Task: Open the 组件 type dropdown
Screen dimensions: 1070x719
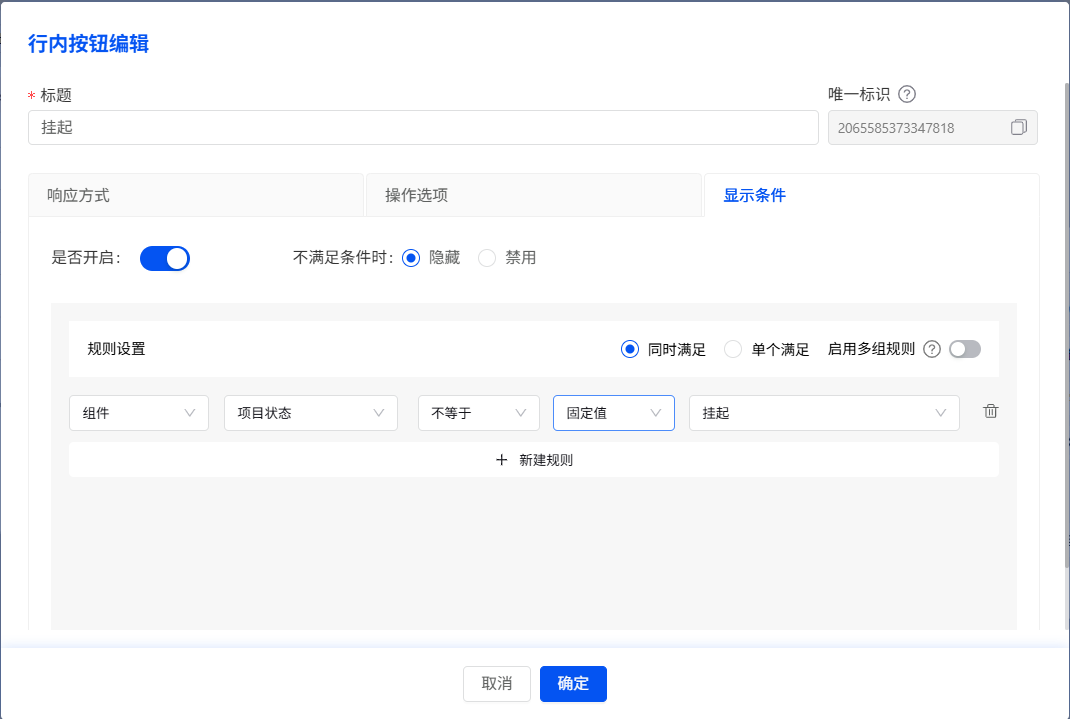Action: 139,413
